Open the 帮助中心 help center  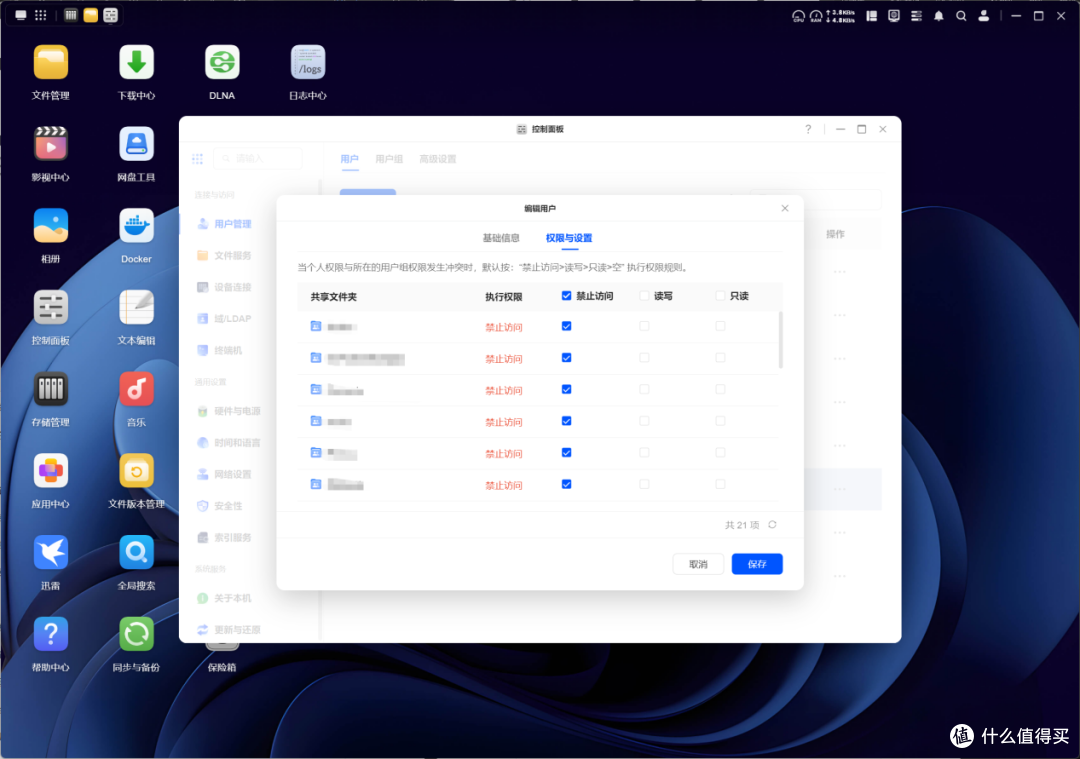coord(50,634)
